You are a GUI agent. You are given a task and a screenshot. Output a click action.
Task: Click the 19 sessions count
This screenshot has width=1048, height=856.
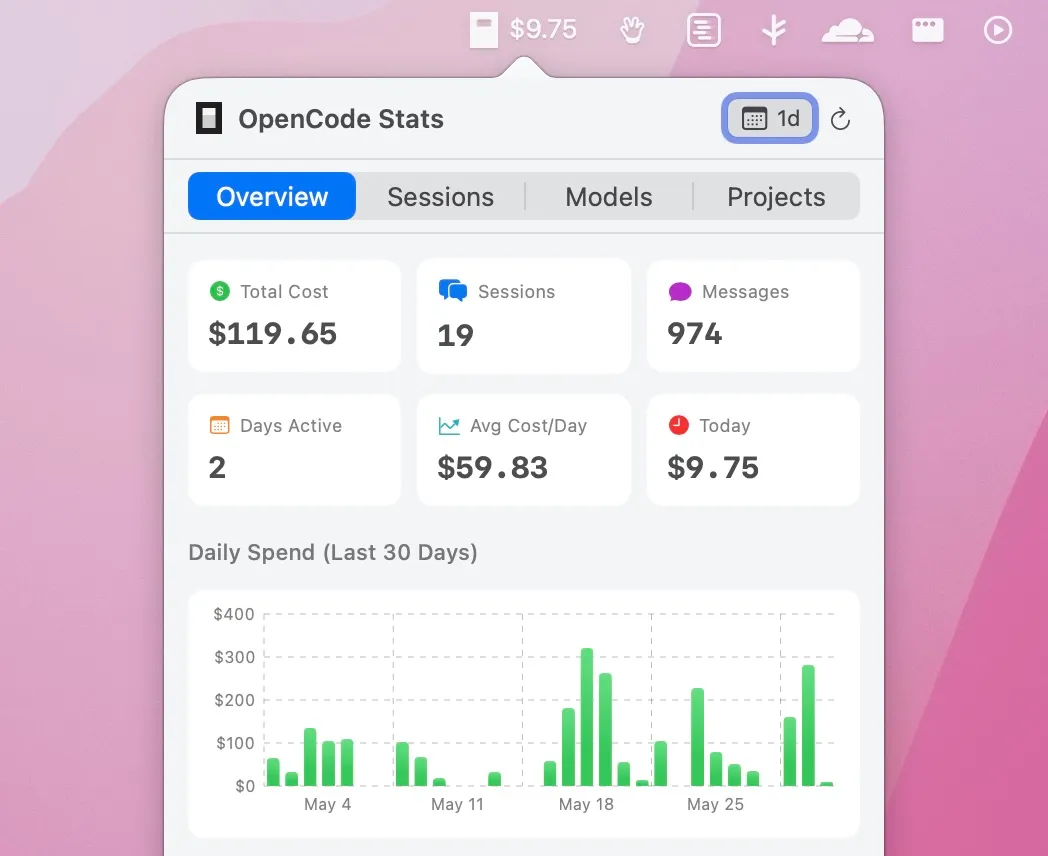[x=455, y=335]
